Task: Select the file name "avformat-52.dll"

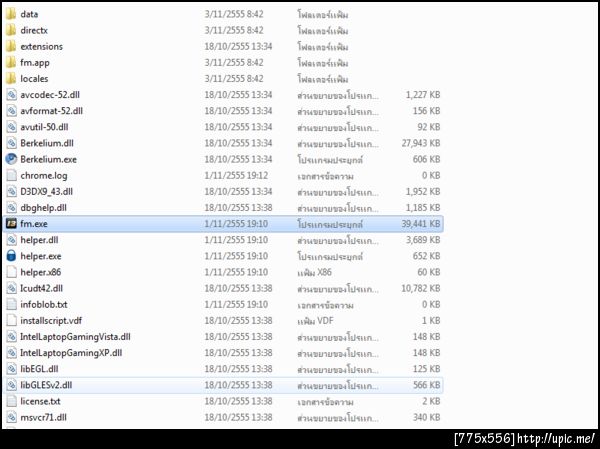Action: click(52, 111)
